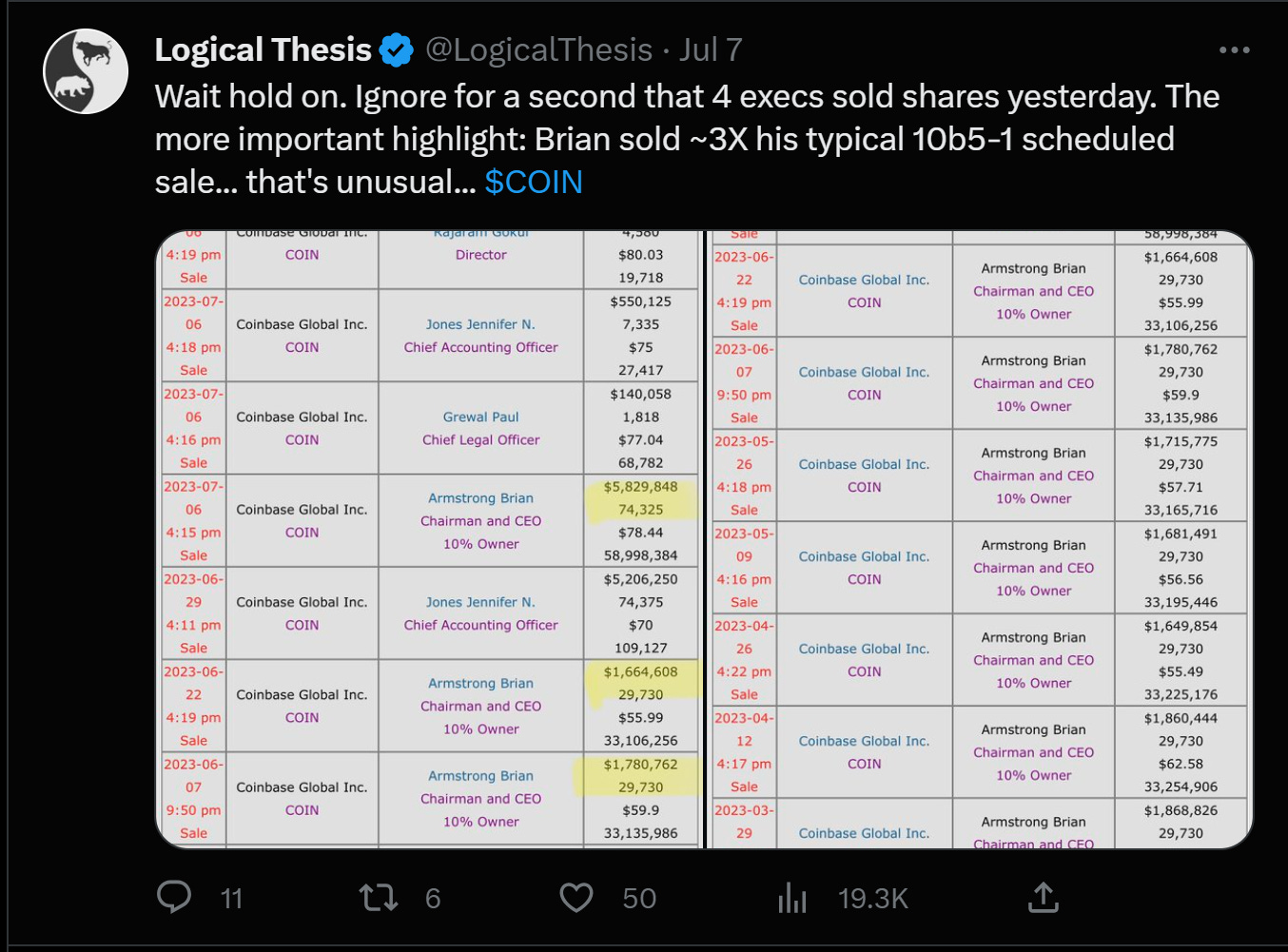Click the $COIN cashtag
Viewport: 1288px width, 952px height.
(x=534, y=182)
